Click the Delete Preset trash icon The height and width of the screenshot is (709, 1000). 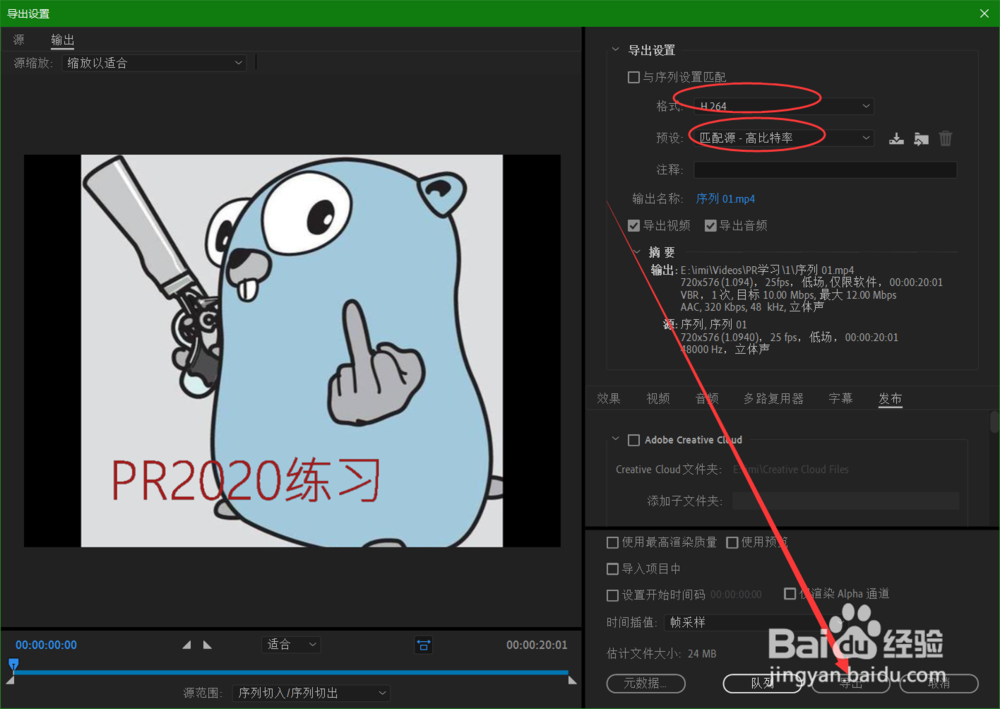[945, 138]
